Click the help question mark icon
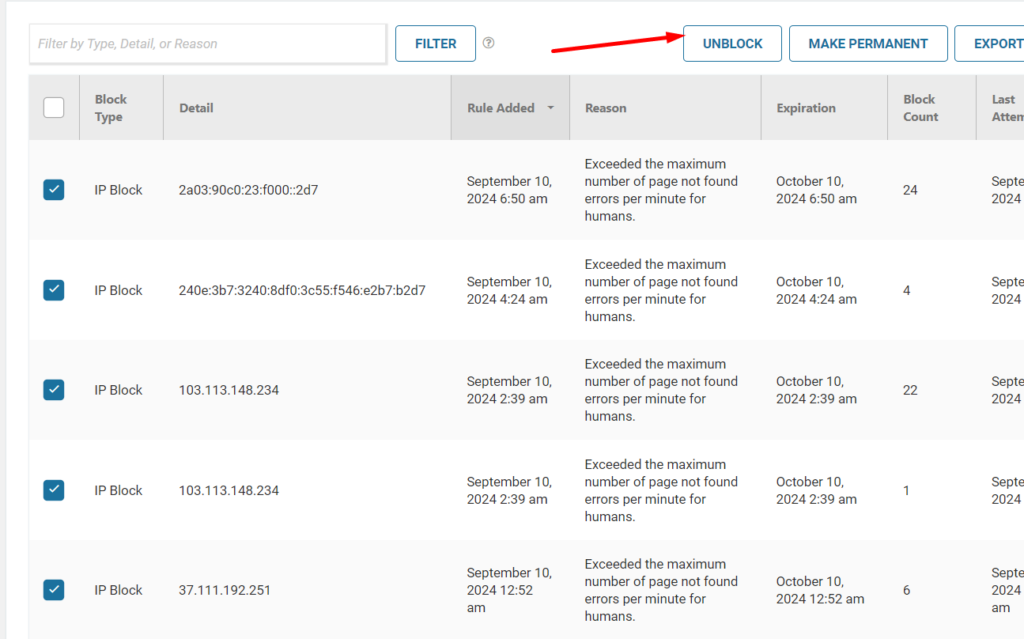The width and height of the screenshot is (1024, 639). point(489,43)
